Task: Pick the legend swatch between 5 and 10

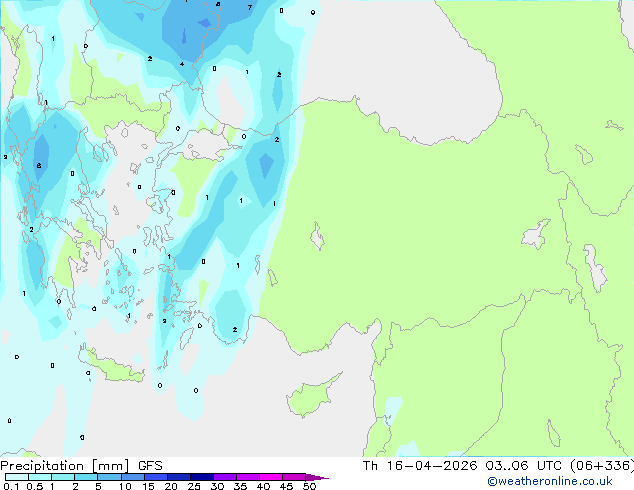Action: [109, 477]
